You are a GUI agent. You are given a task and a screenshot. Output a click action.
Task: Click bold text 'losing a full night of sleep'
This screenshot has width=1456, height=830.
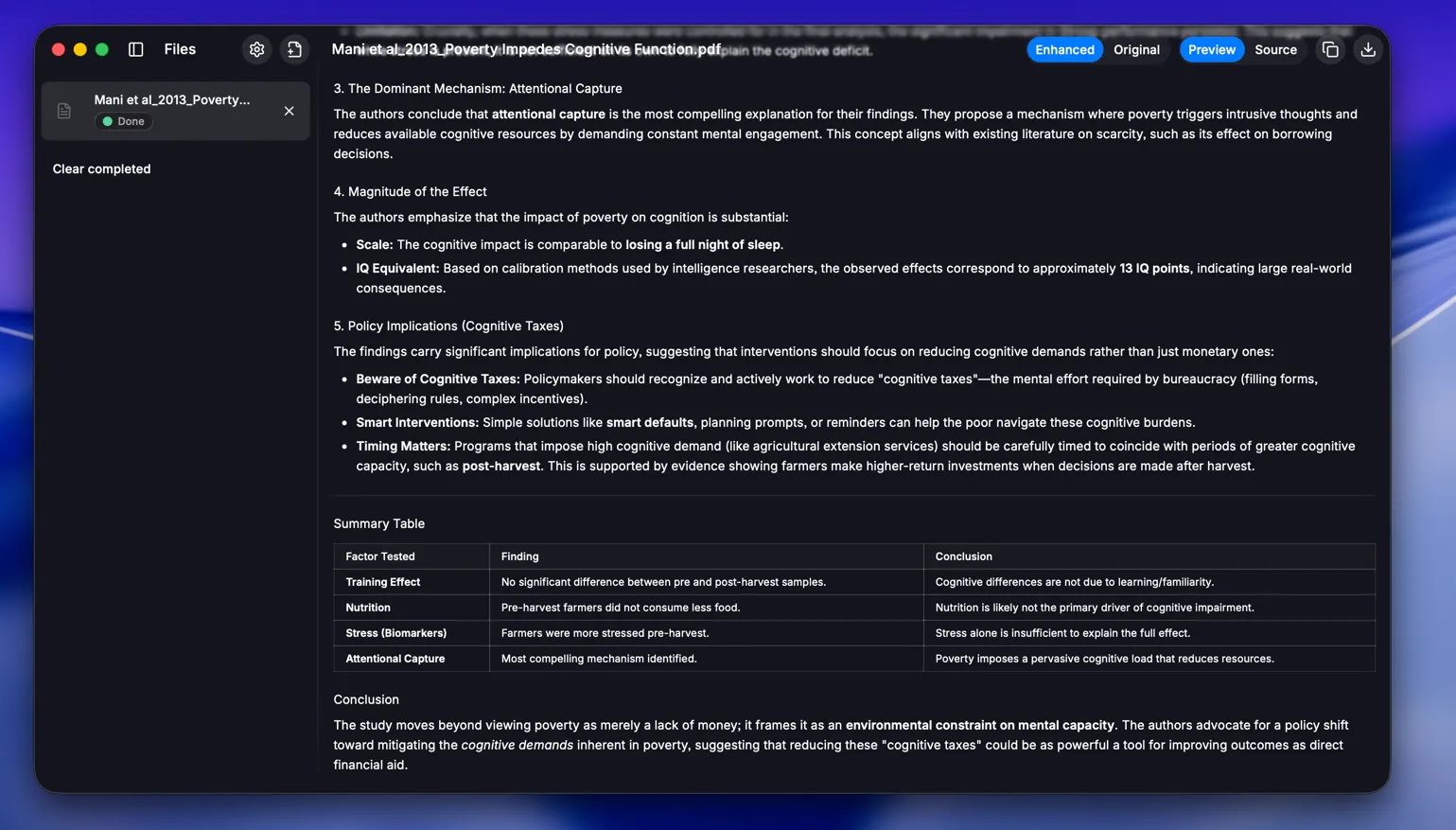click(x=703, y=244)
